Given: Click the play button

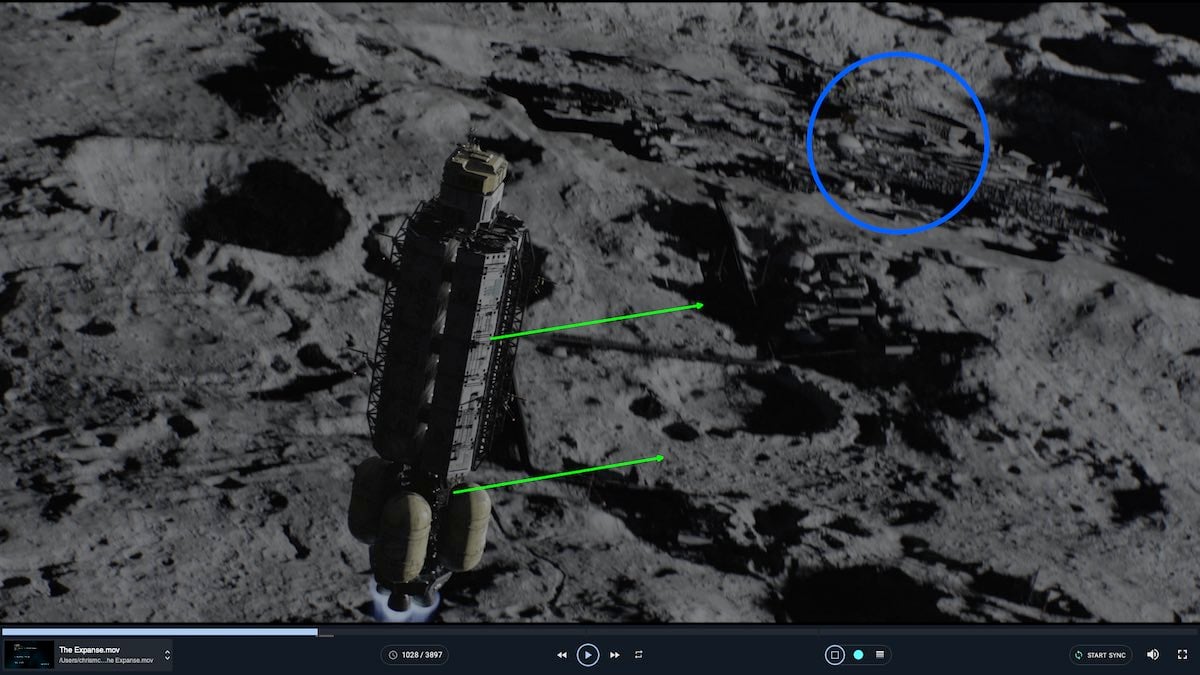Looking at the screenshot, I should 588,655.
